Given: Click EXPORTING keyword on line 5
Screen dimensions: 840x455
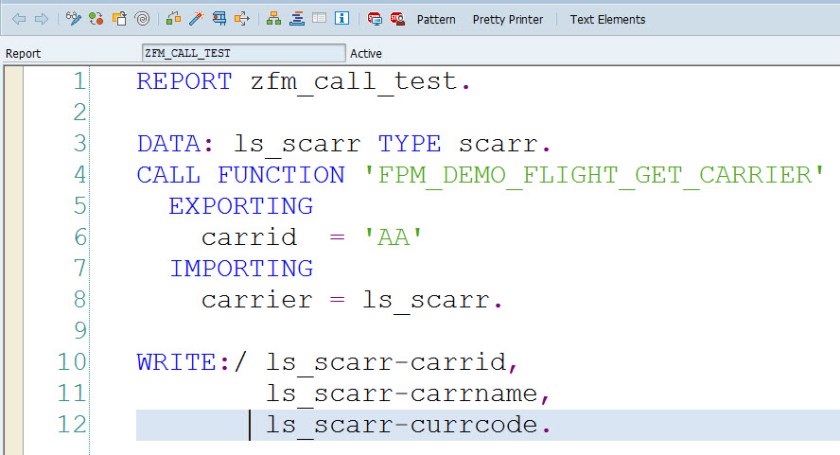Looking at the screenshot, I should point(241,206).
